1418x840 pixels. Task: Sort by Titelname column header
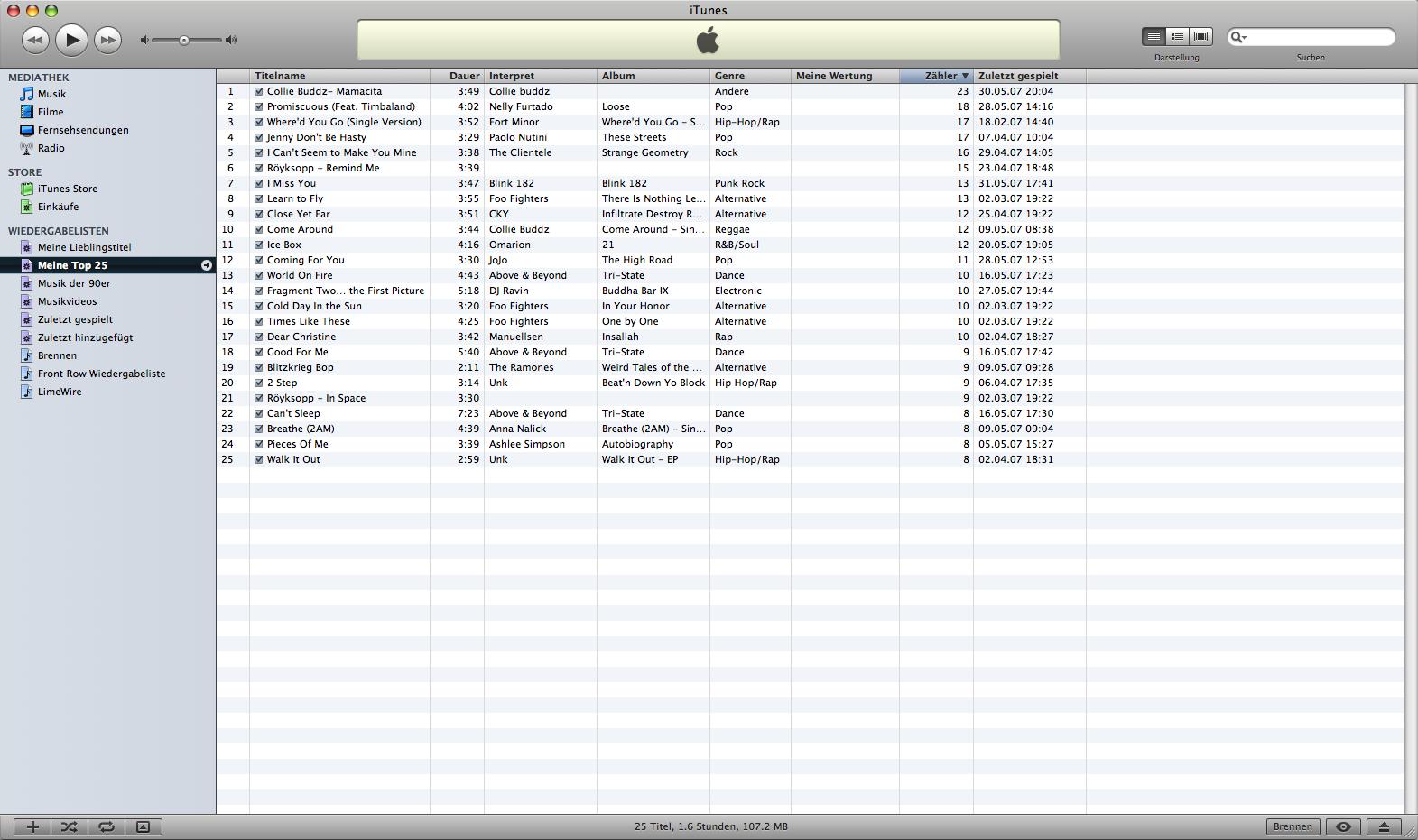[339, 76]
